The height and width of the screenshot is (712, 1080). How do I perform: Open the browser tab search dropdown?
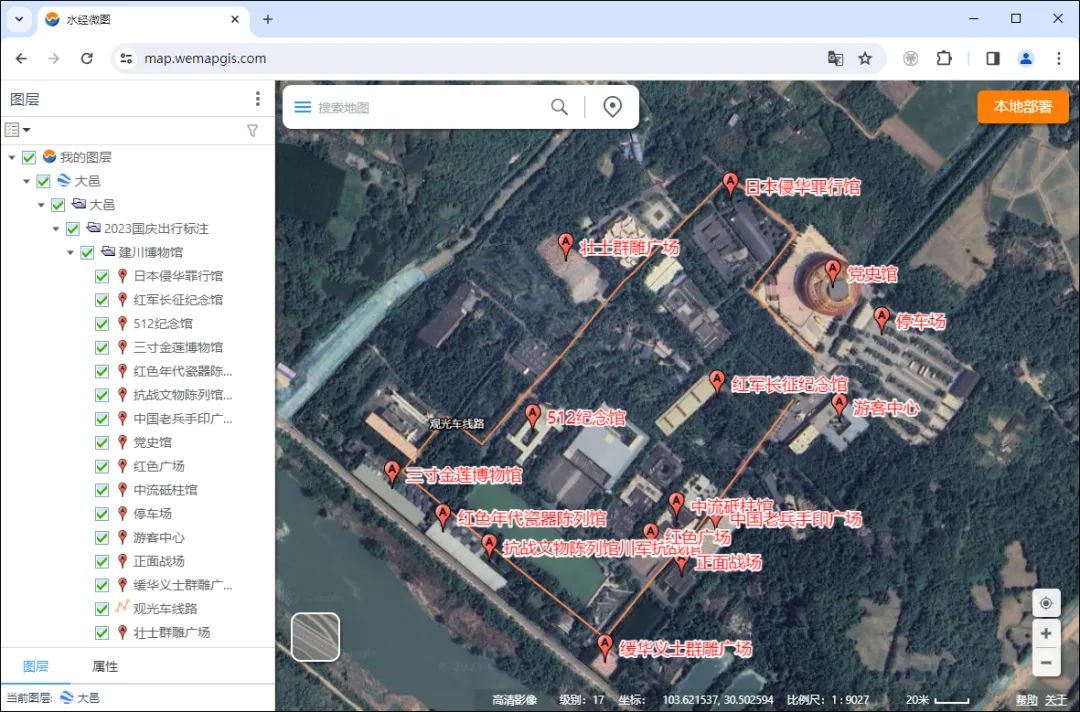19,19
